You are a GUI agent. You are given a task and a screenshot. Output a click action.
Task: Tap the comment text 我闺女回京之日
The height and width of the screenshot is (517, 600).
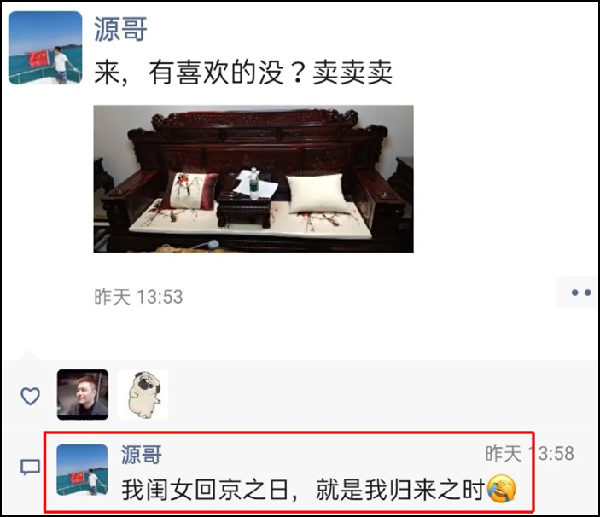tap(205, 490)
